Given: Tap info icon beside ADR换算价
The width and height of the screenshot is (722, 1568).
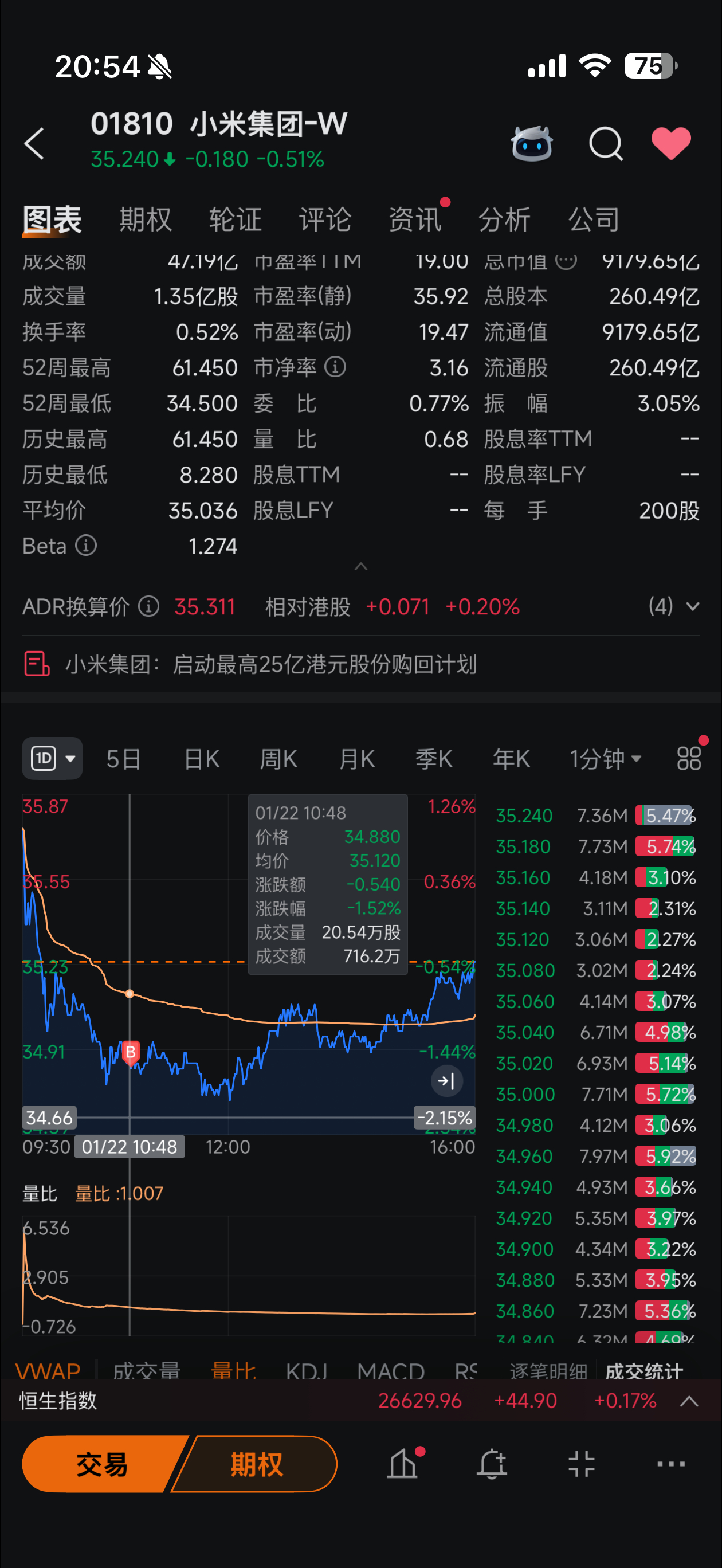Looking at the screenshot, I should [148, 606].
